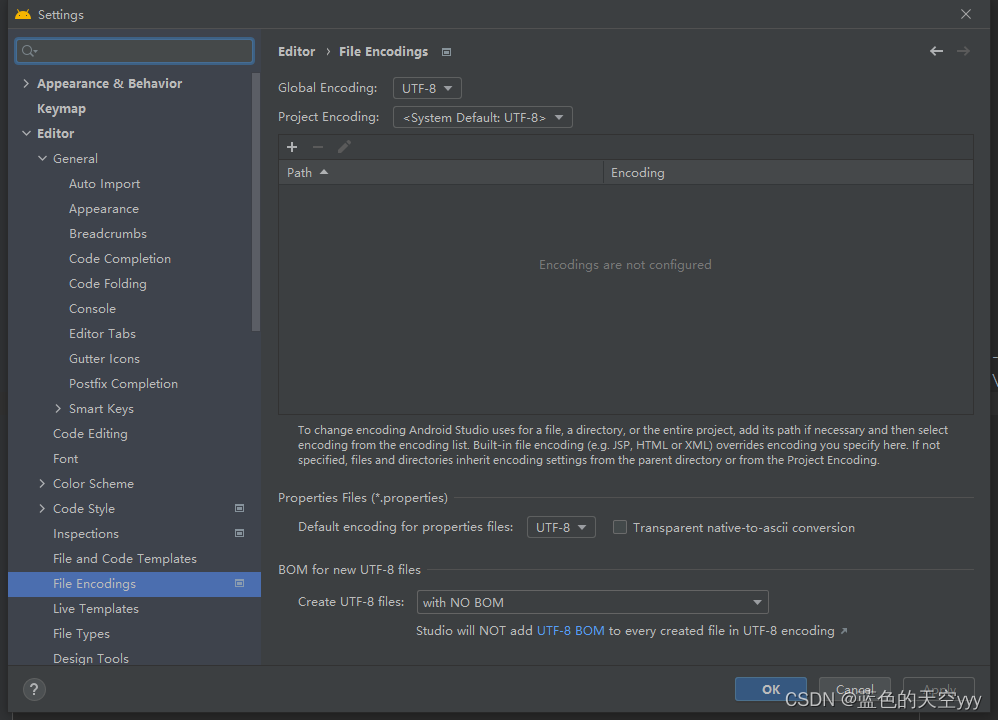Click the remove path minus icon

click(316, 146)
